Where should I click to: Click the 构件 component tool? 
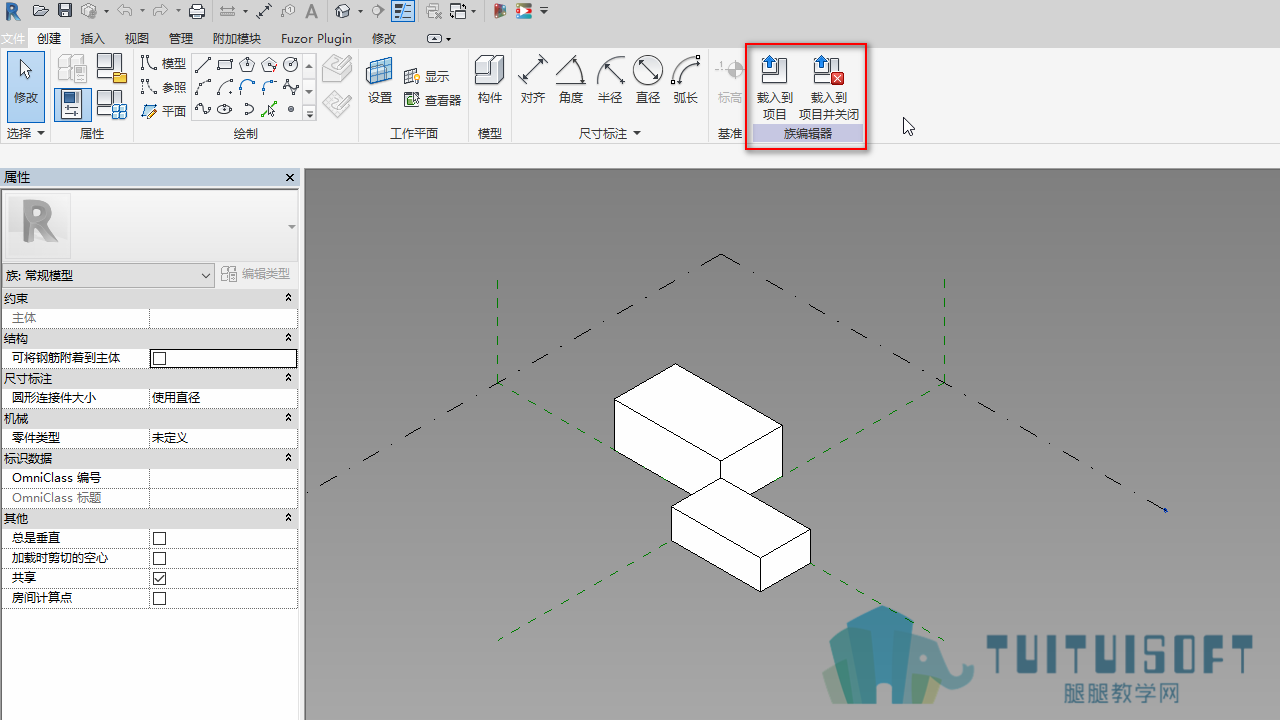click(x=490, y=81)
